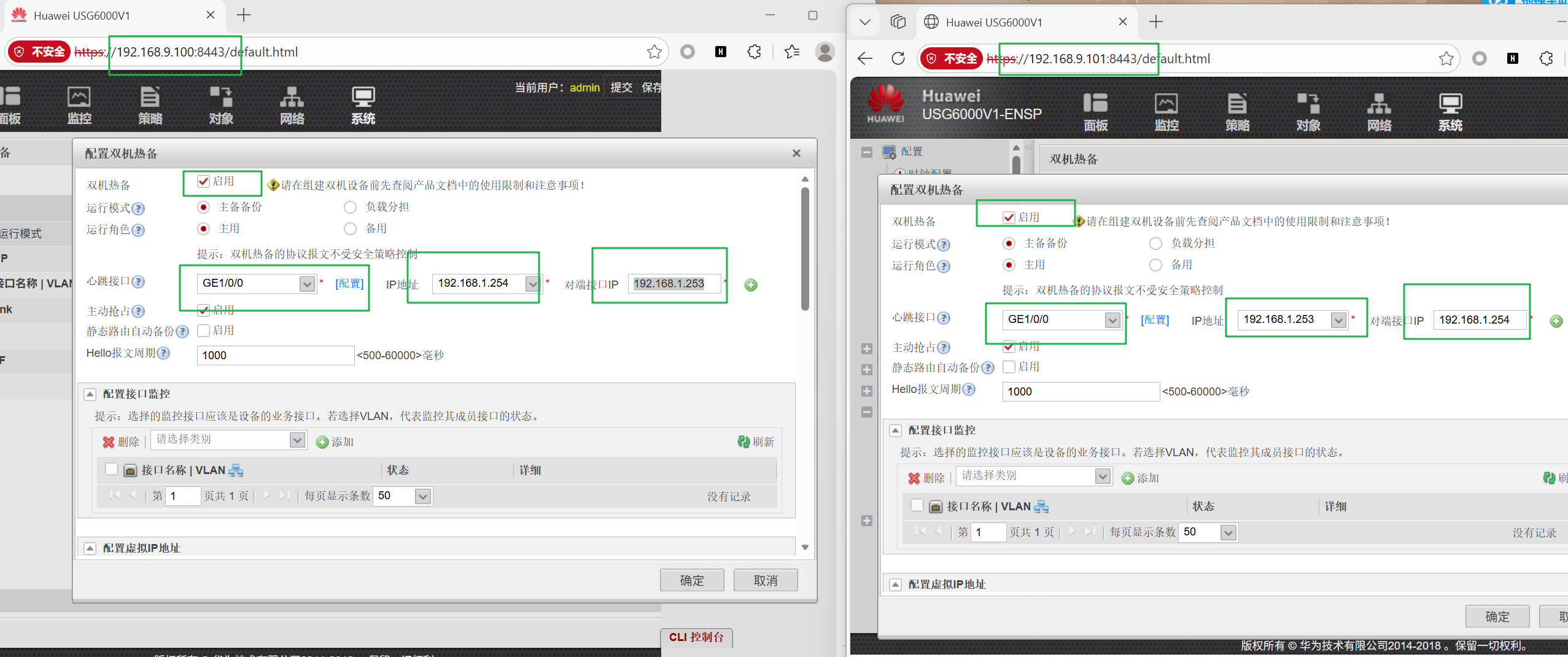Toggle 双机热备 启用 checkbox in right dialog
Screen dimensions: 1568x657
pyautogui.click(x=1009, y=217)
